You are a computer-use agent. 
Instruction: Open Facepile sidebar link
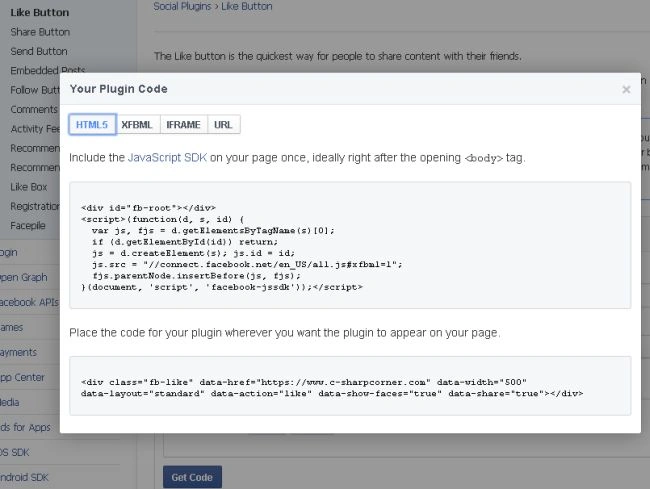(x=28, y=225)
